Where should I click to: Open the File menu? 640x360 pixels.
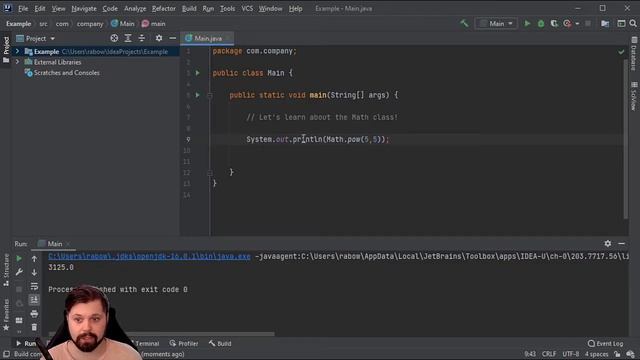click(23, 9)
